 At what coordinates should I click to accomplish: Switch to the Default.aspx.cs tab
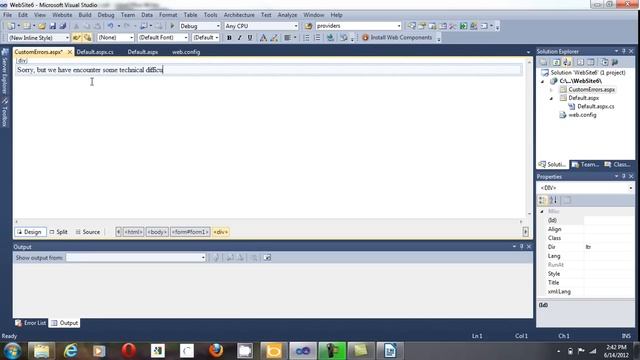(x=95, y=52)
